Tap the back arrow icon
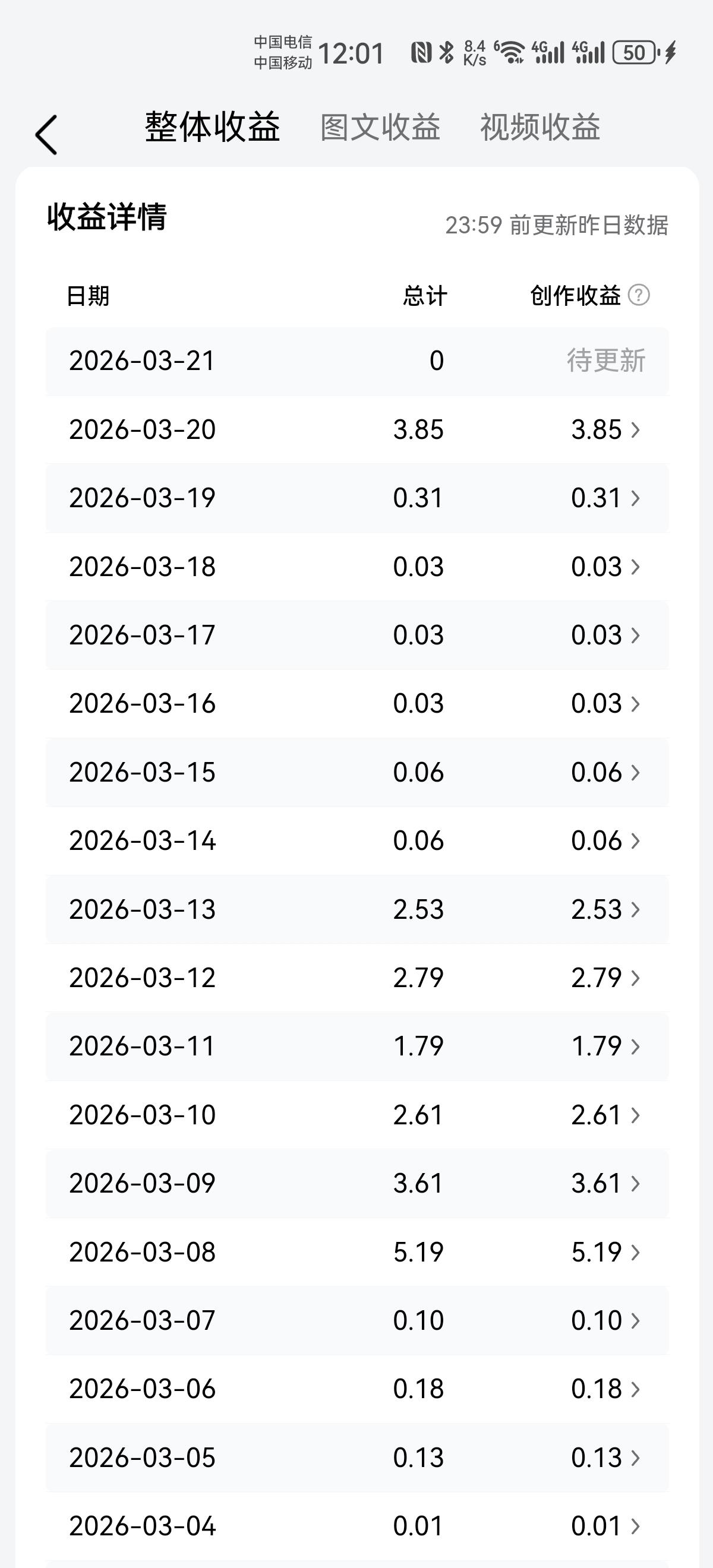713x1568 pixels. pos(46,134)
